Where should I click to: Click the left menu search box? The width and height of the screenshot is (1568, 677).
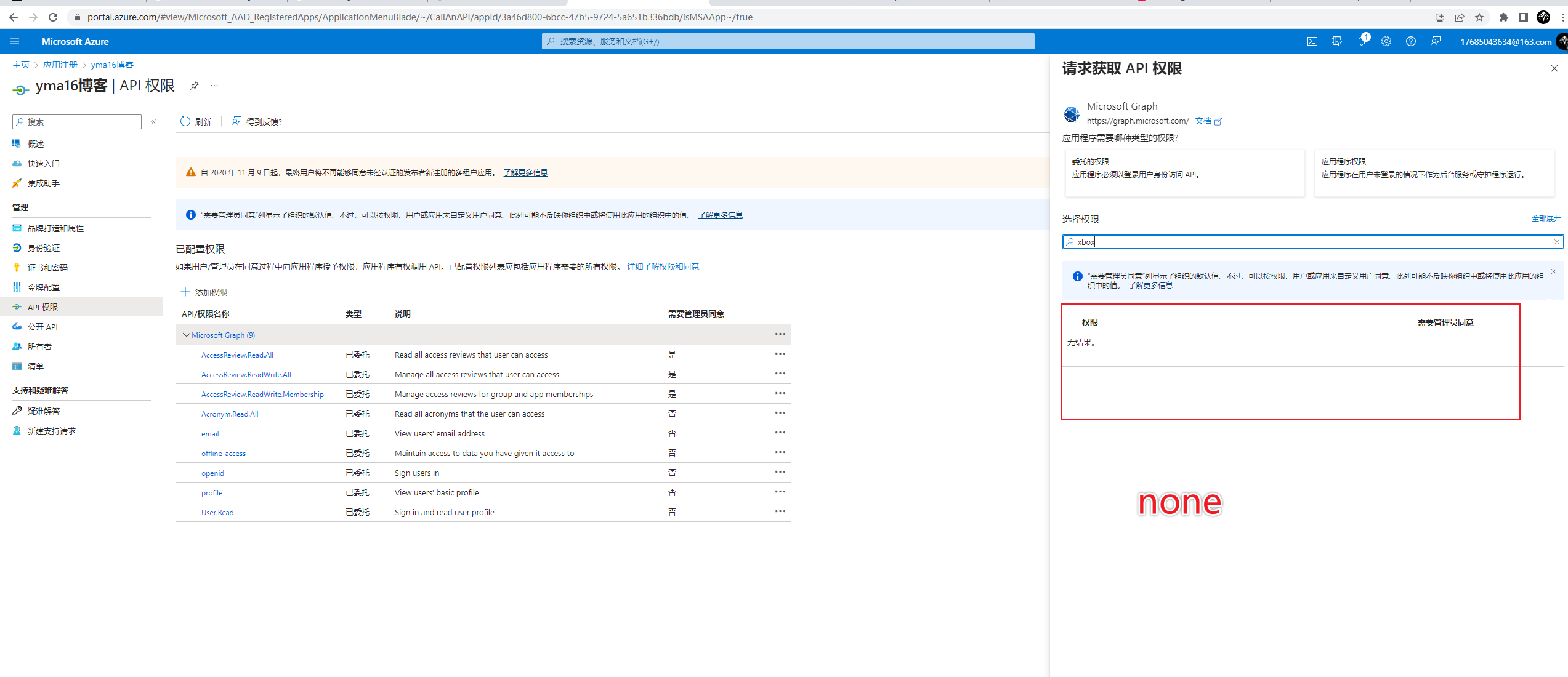click(x=77, y=122)
